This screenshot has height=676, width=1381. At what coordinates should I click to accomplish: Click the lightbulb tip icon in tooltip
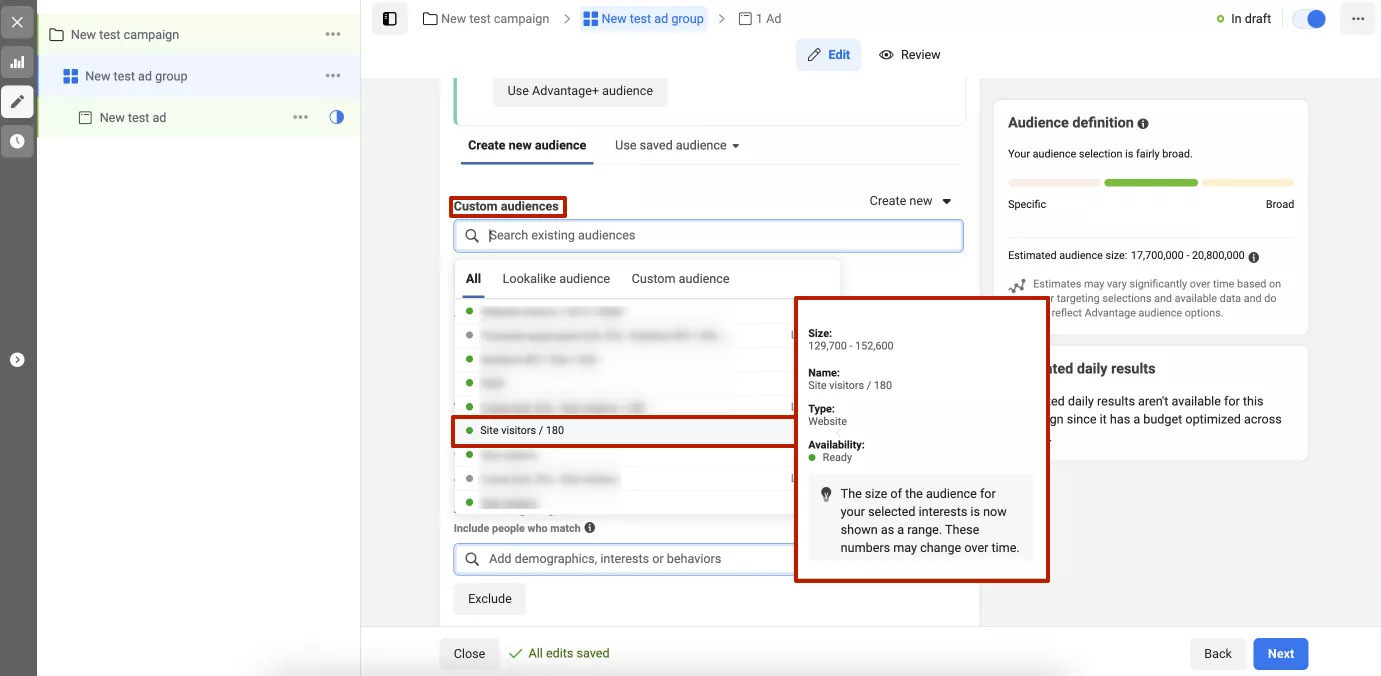tap(826, 494)
